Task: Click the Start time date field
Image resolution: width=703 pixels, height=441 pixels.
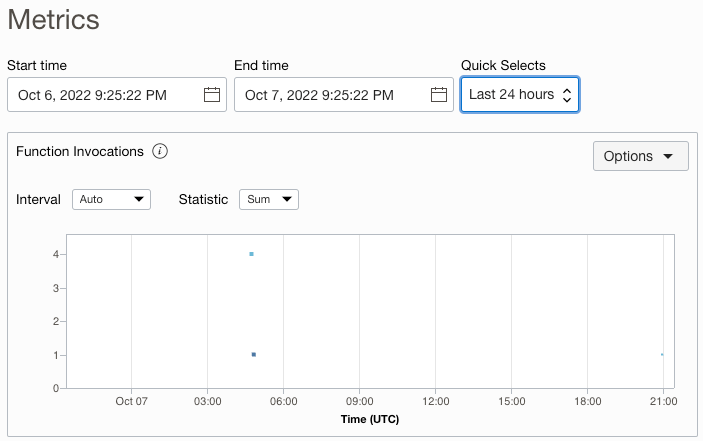Action: click(x=105, y=95)
